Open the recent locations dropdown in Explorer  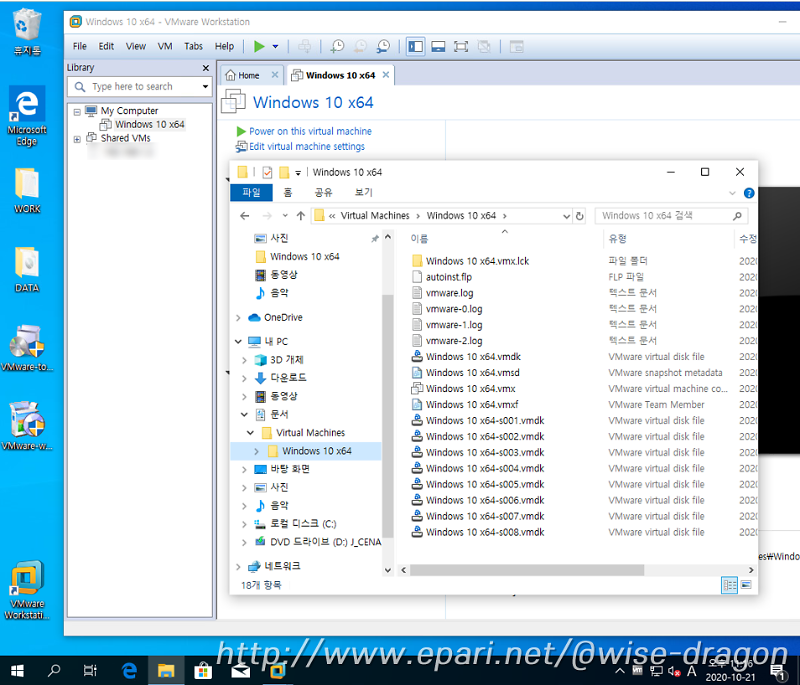click(285, 216)
